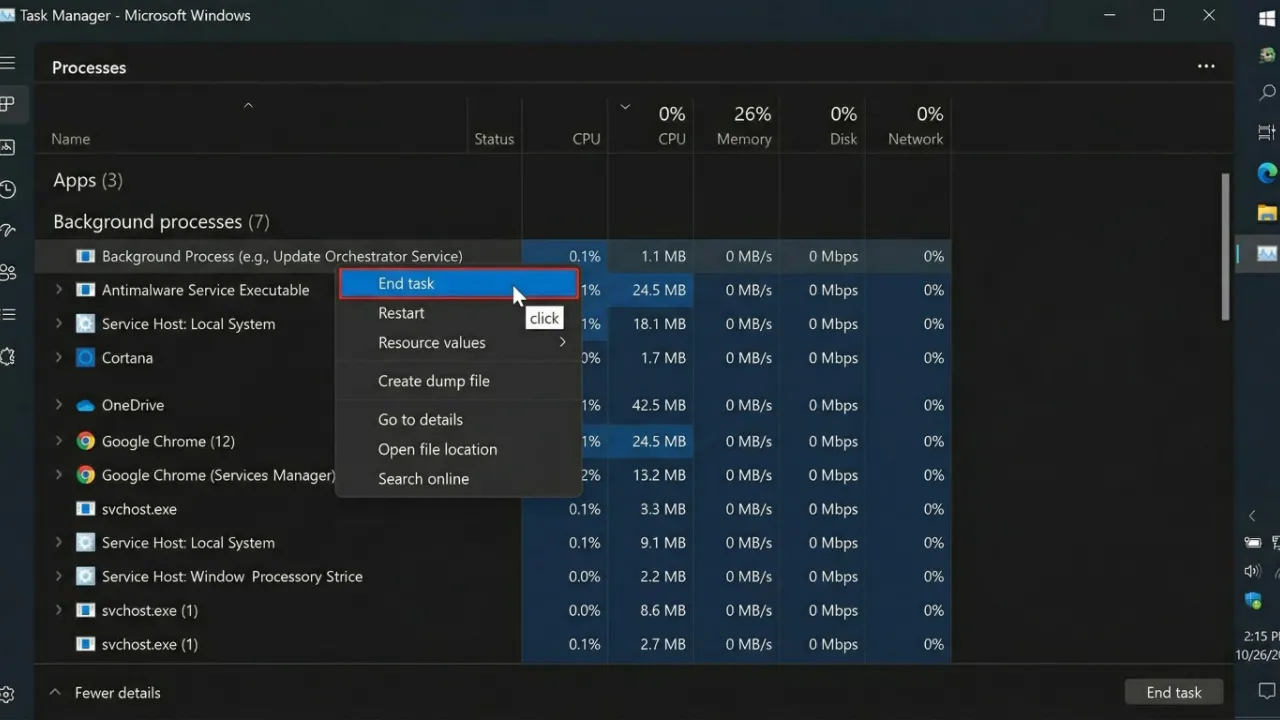
Task: Expand the OneDrive process entry
Action: tap(59, 405)
